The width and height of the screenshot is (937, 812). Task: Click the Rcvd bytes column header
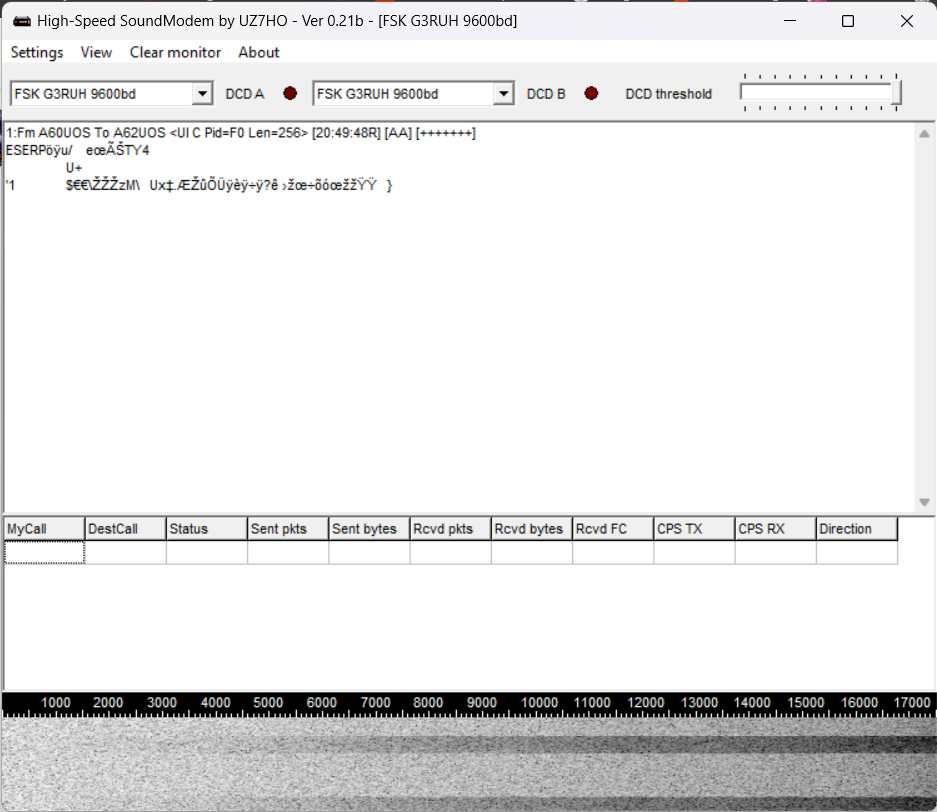(532, 529)
